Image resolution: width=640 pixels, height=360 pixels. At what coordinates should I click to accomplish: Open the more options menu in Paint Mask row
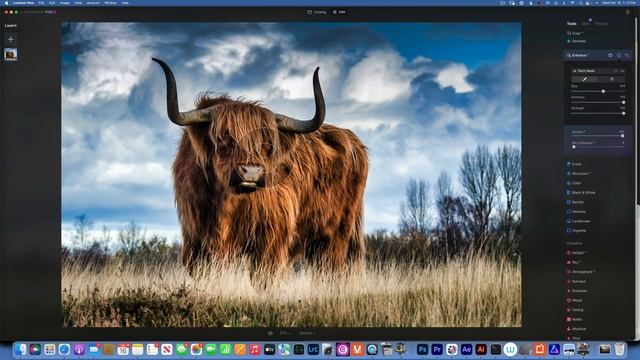(x=622, y=71)
